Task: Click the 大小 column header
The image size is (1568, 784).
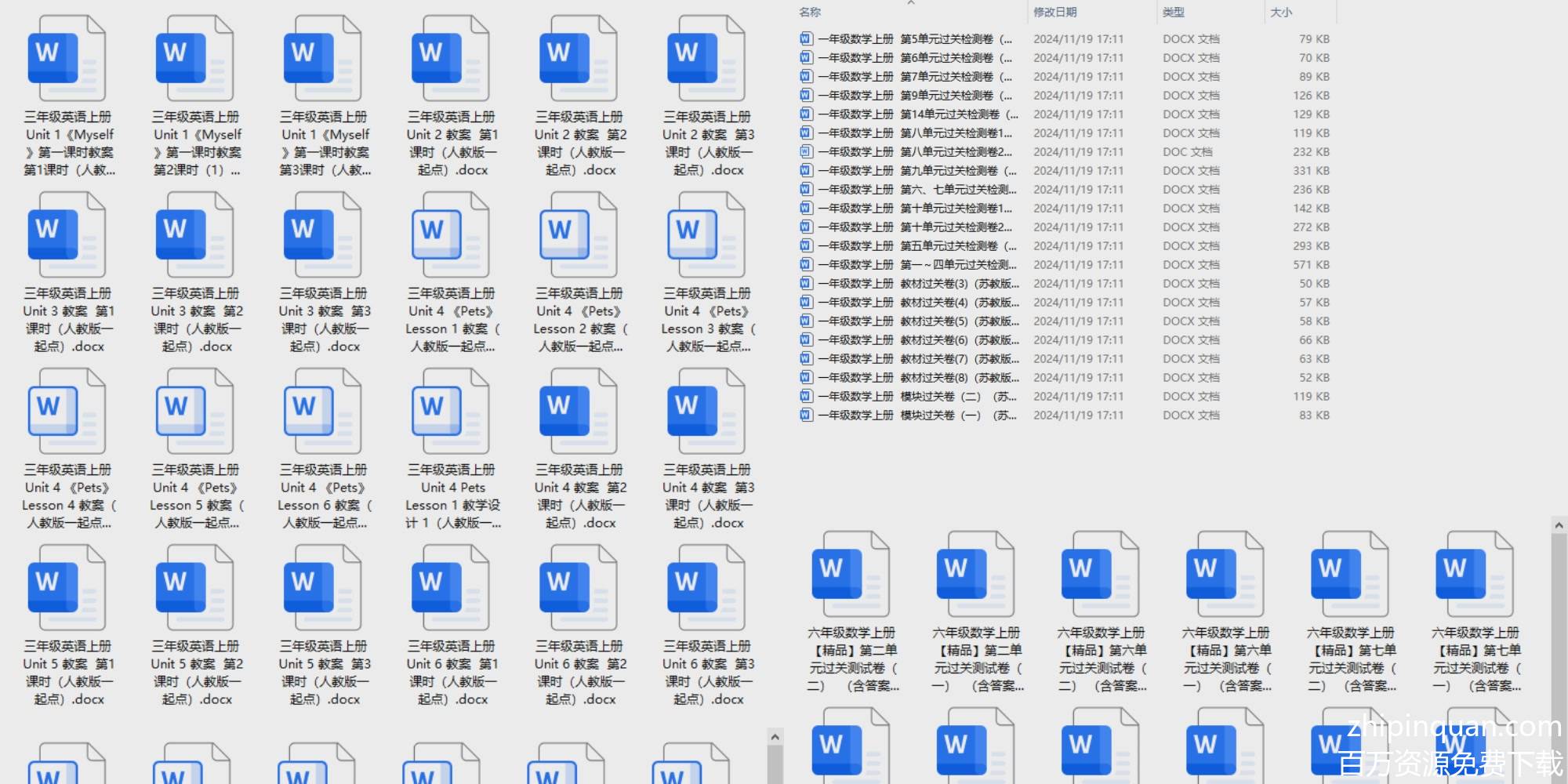Action: [1281, 13]
